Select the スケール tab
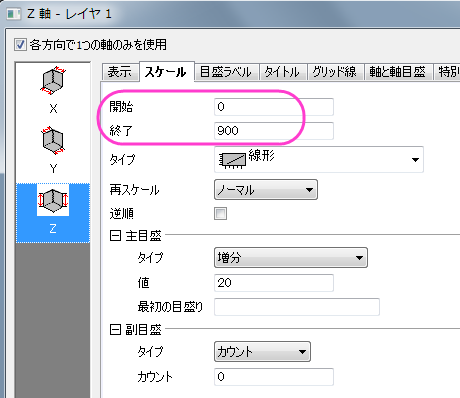This screenshot has height=398, width=460. coord(166,71)
